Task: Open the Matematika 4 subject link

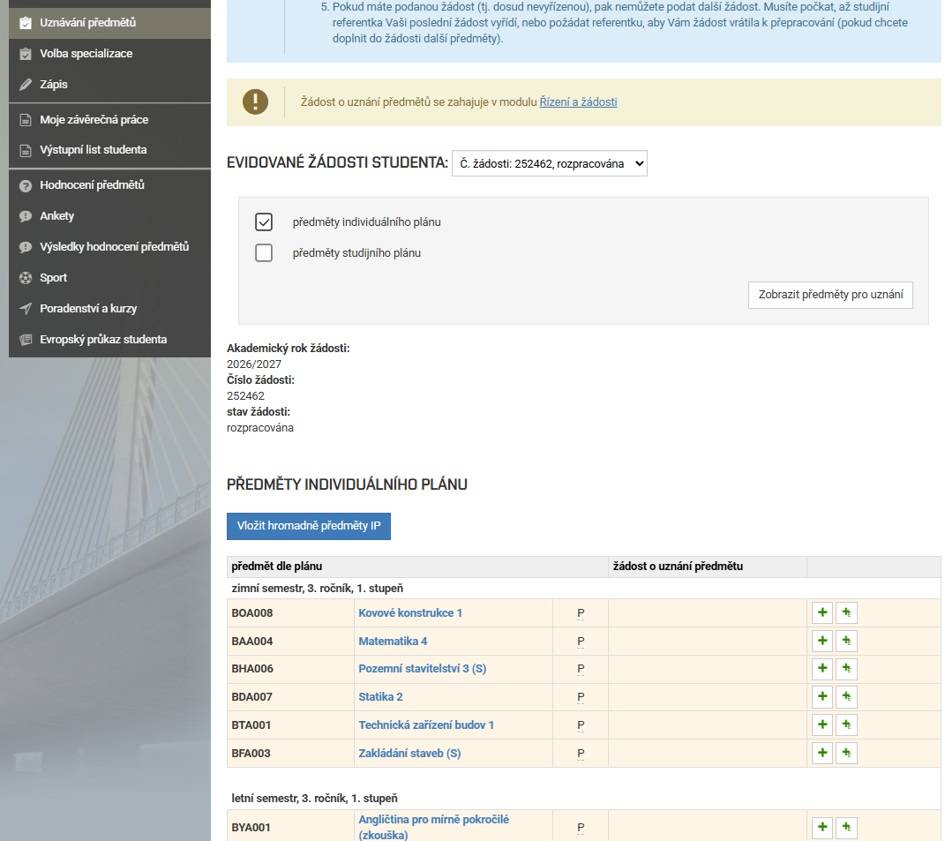Action: (x=393, y=641)
